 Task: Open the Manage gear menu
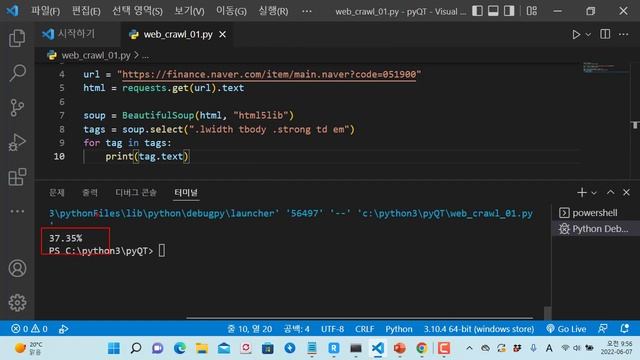17,302
